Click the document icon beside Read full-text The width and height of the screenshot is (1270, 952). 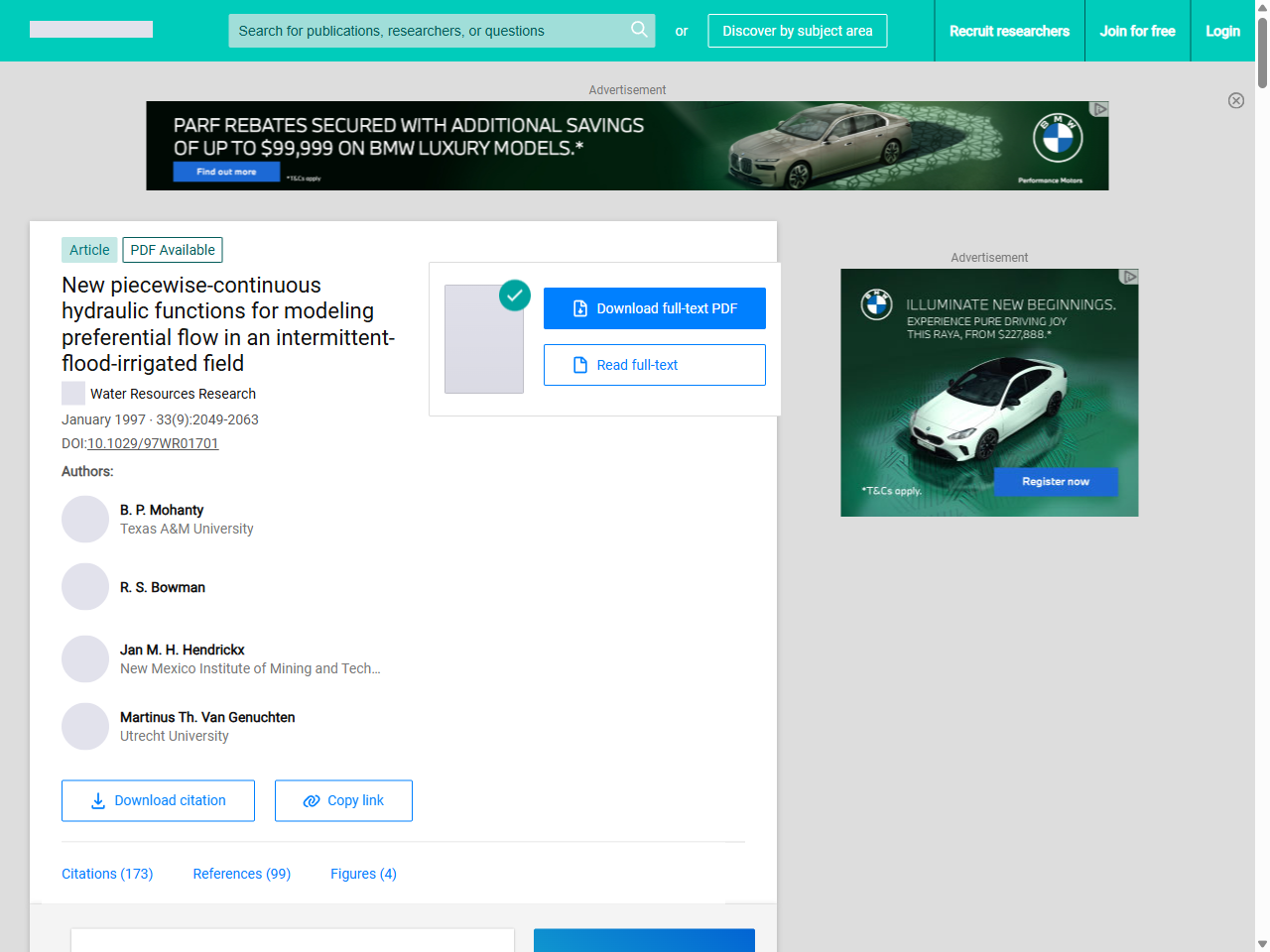(x=578, y=365)
